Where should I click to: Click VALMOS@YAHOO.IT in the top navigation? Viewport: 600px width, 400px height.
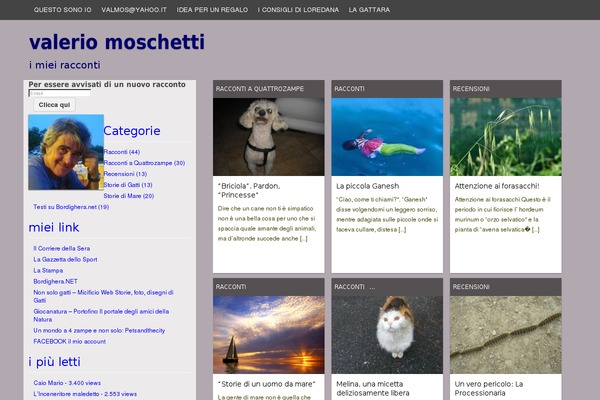tap(134, 10)
